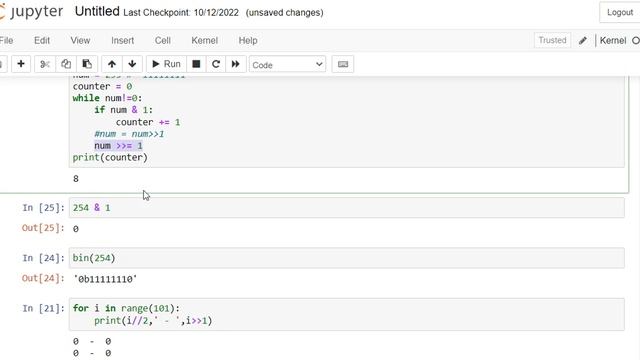
Task: Restart the kernel icon
Action: (x=216, y=64)
